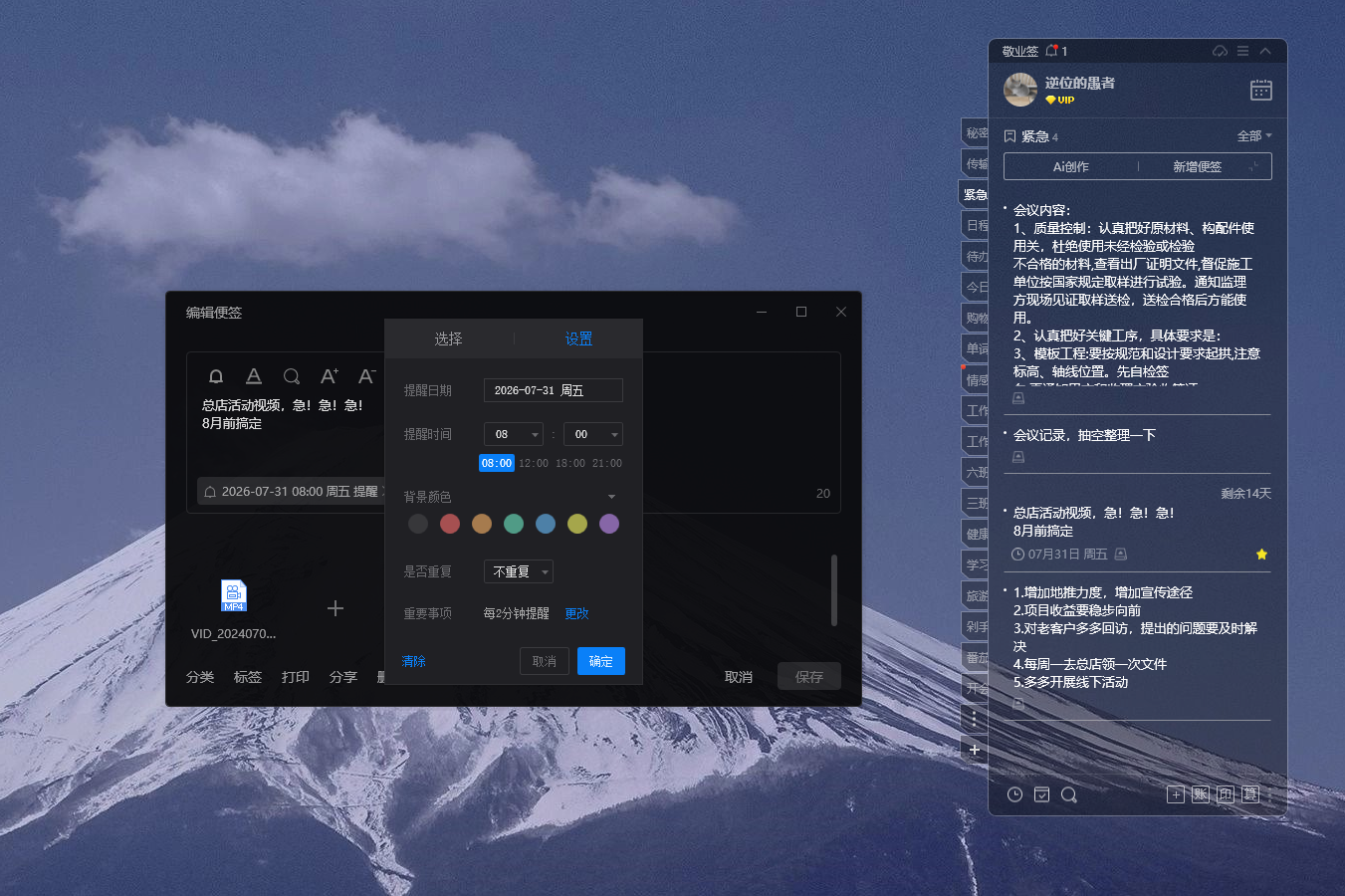
Task: Switch to the 选择 tab in reminder popup
Action: tap(448, 339)
